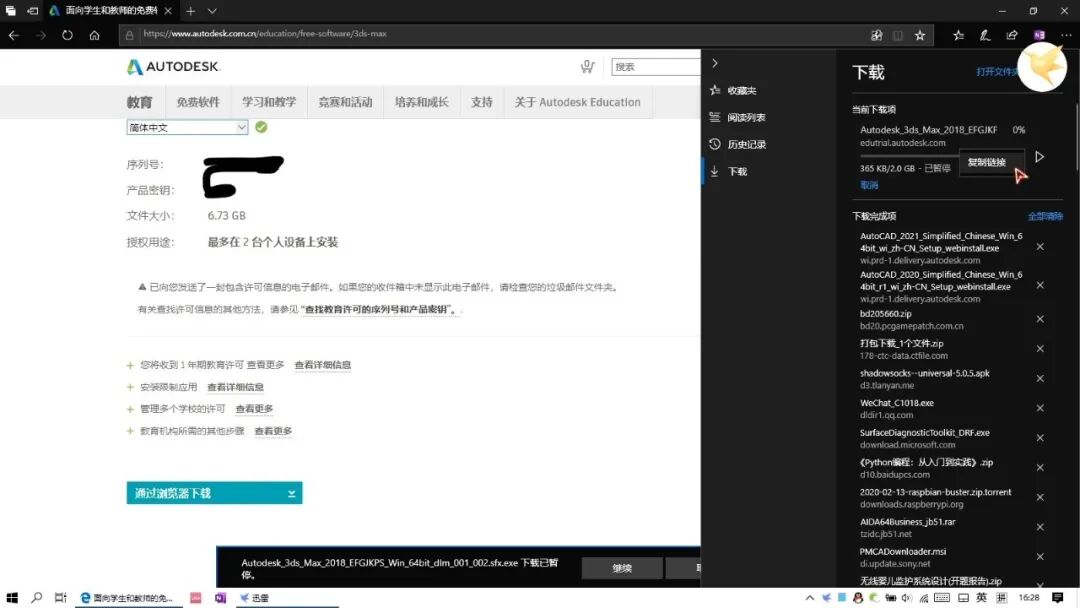Remove bd205660.zip from downloads list
This screenshot has width=1080, height=608.
coord(1040,319)
